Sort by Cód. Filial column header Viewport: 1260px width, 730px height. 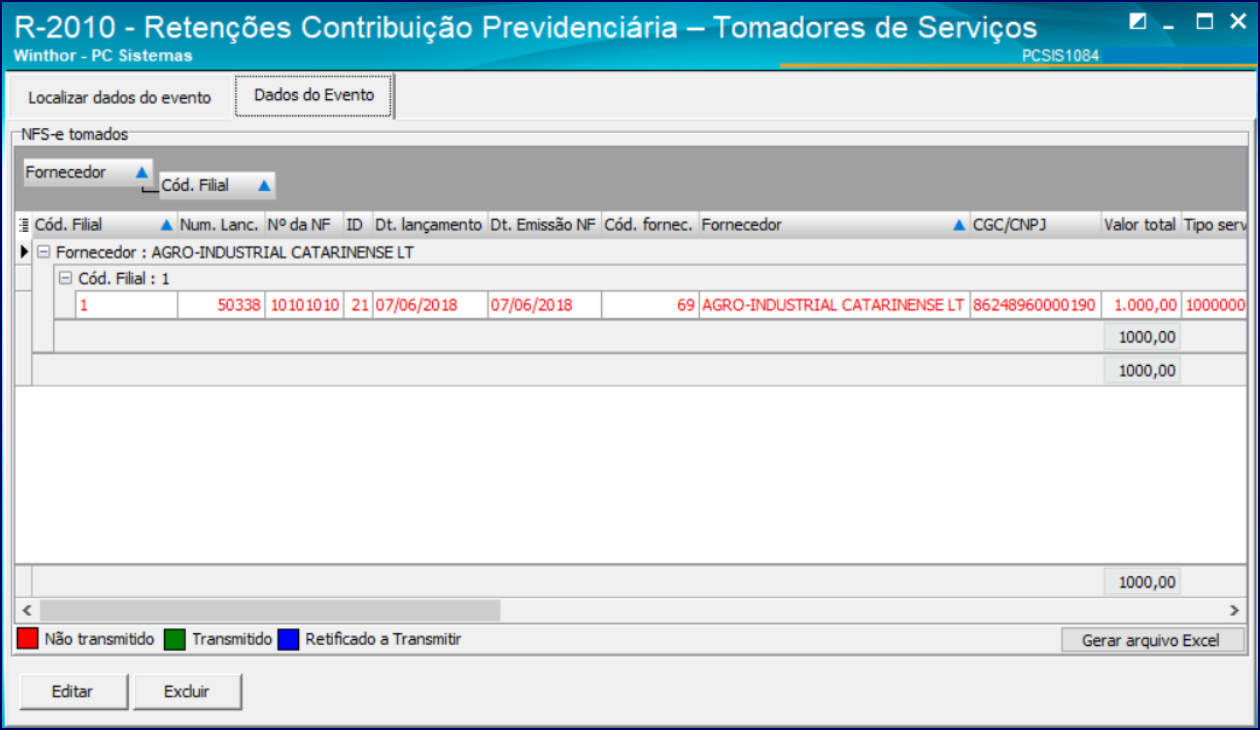(104, 225)
